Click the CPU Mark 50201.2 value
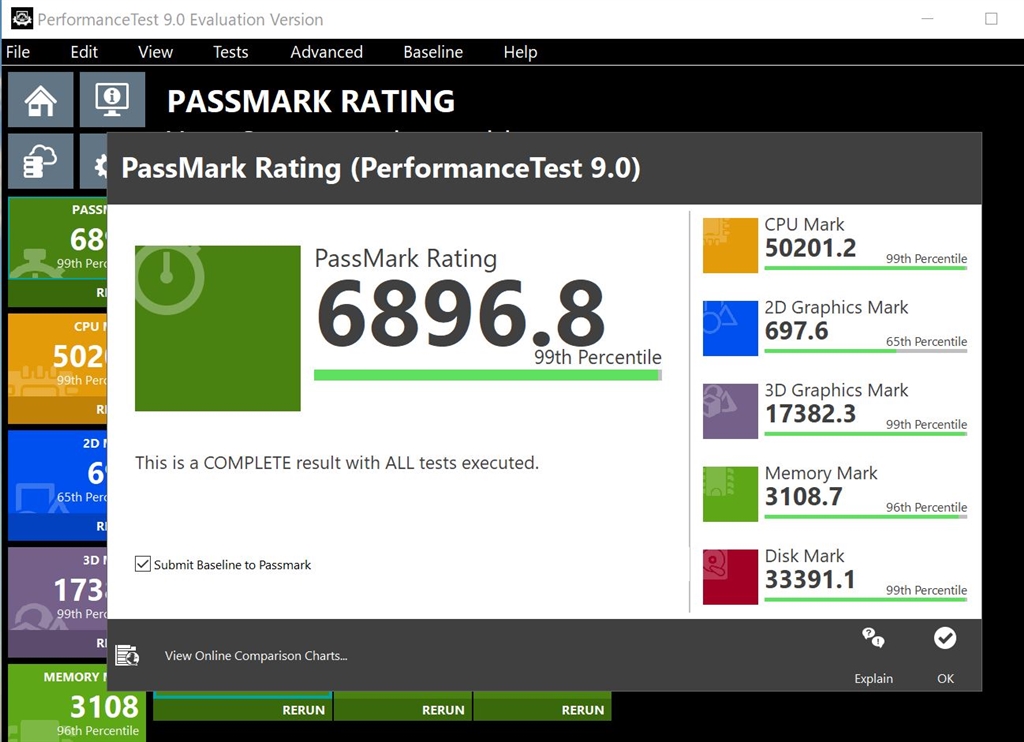 click(x=810, y=248)
